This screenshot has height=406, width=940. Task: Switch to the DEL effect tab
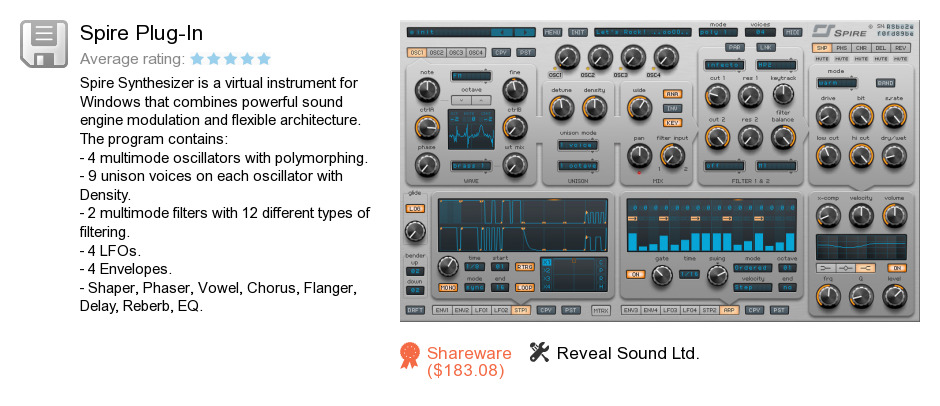pos(880,47)
